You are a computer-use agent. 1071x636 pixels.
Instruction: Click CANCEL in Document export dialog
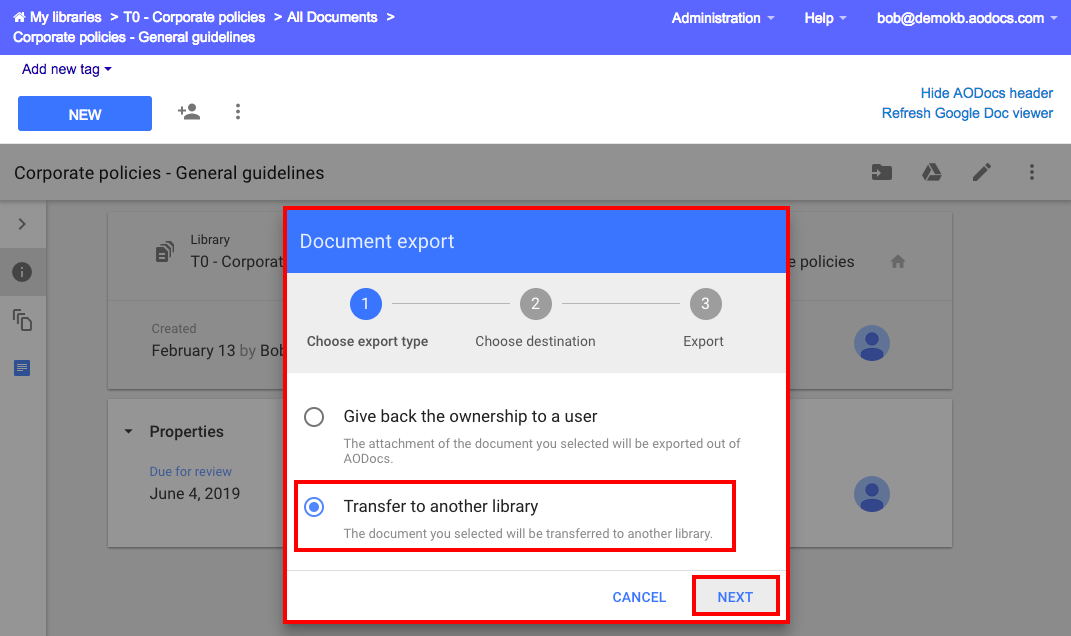[639, 597]
